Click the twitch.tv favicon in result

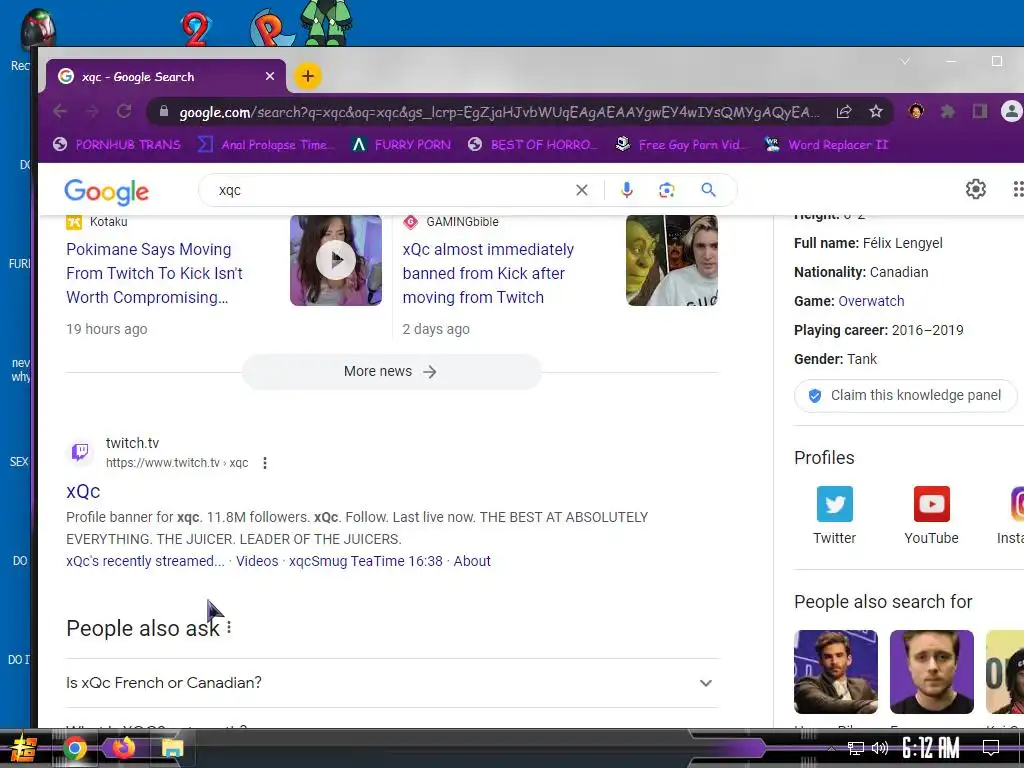click(x=80, y=452)
